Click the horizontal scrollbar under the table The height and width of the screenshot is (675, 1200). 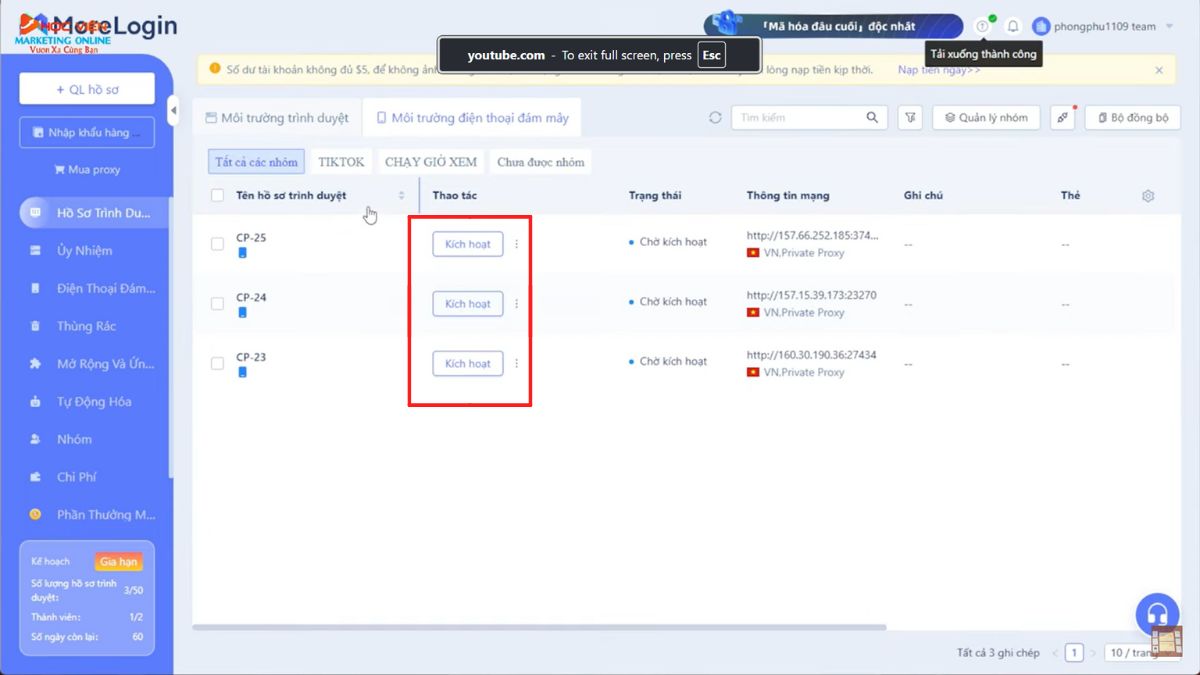(540, 627)
